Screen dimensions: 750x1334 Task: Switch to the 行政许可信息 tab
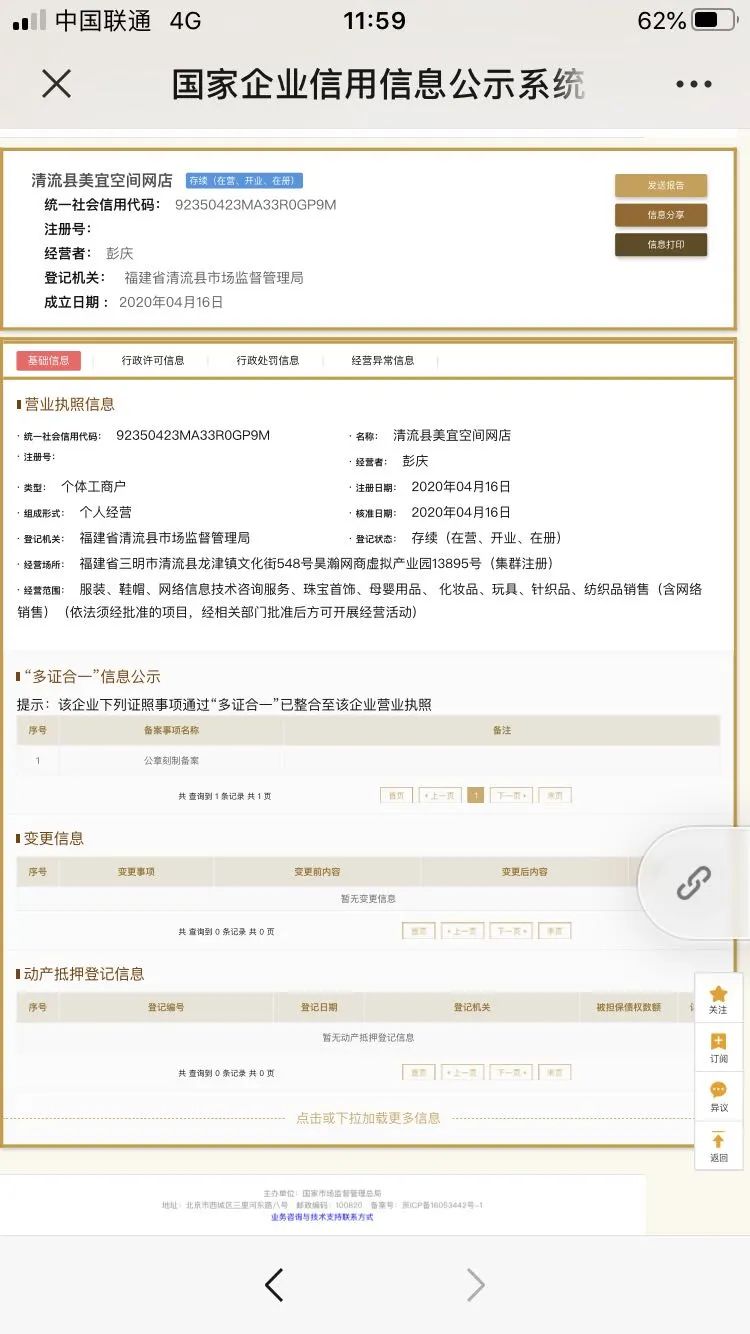click(x=153, y=360)
